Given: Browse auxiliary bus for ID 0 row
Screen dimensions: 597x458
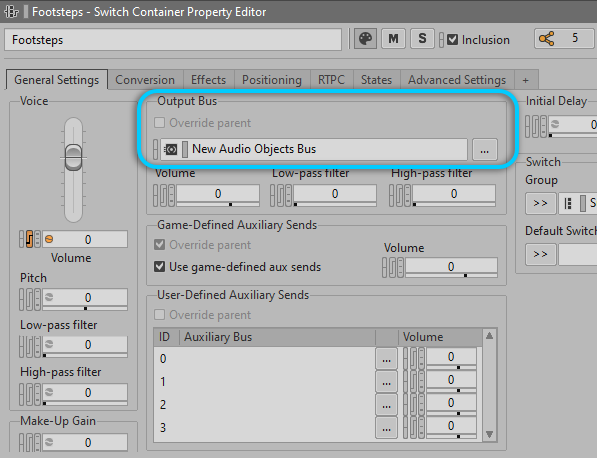Looking at the screenshot, I should pyautogui.click(x=386, y=359).
